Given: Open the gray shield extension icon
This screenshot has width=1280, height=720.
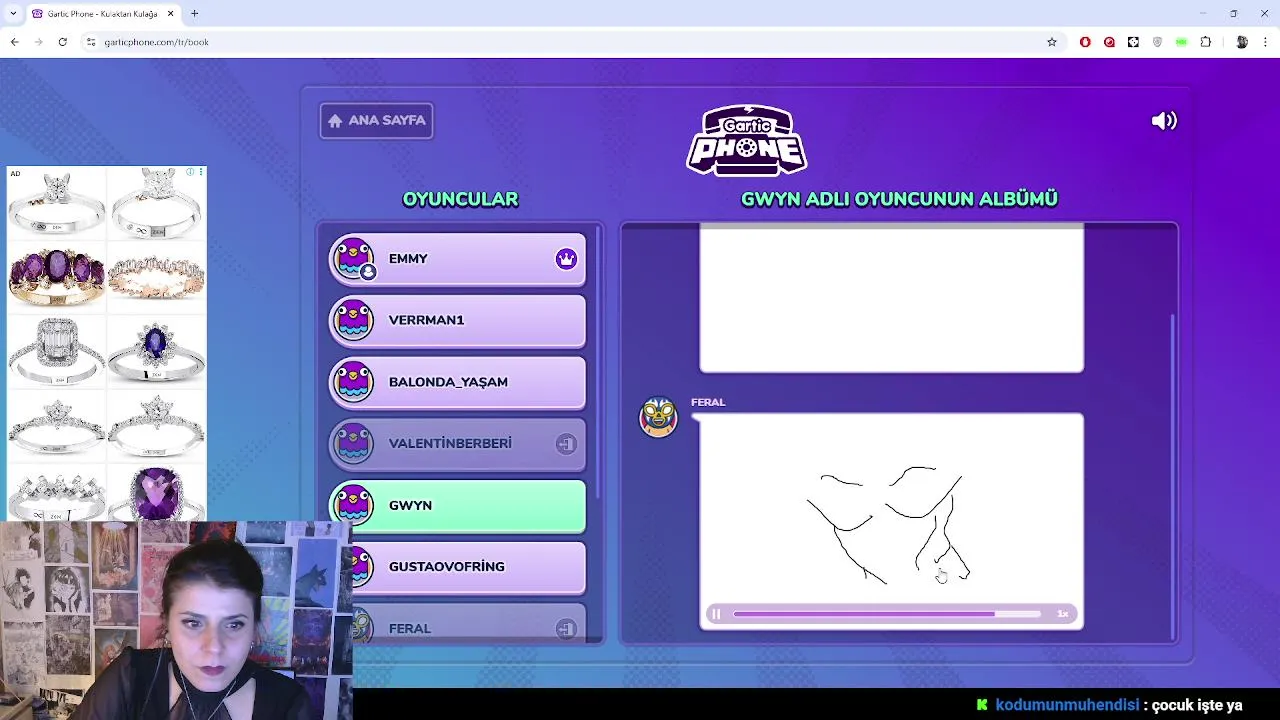Looking at the screenshot, I should [x=1158, y=42].
